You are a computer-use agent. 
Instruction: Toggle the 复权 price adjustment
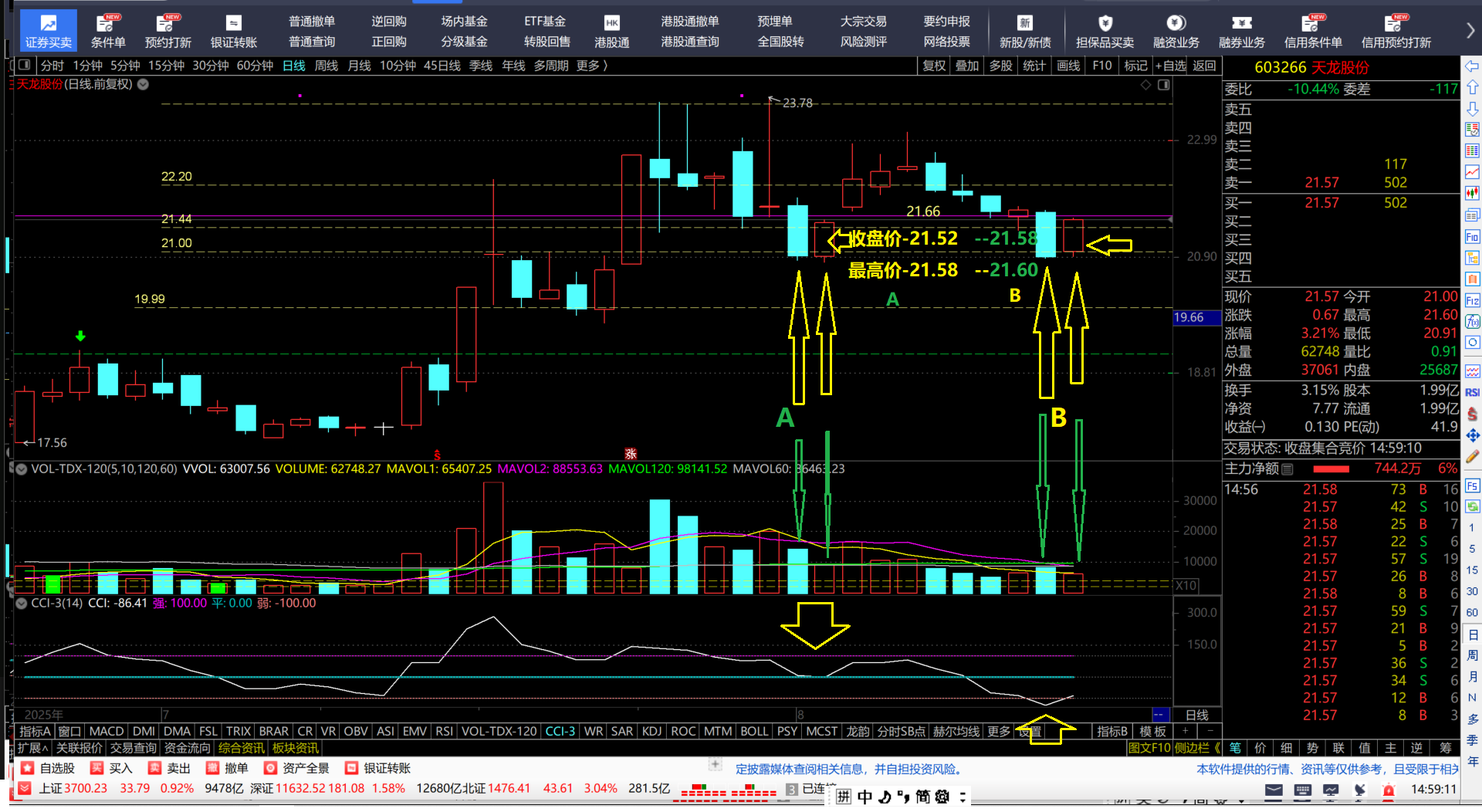934,66
